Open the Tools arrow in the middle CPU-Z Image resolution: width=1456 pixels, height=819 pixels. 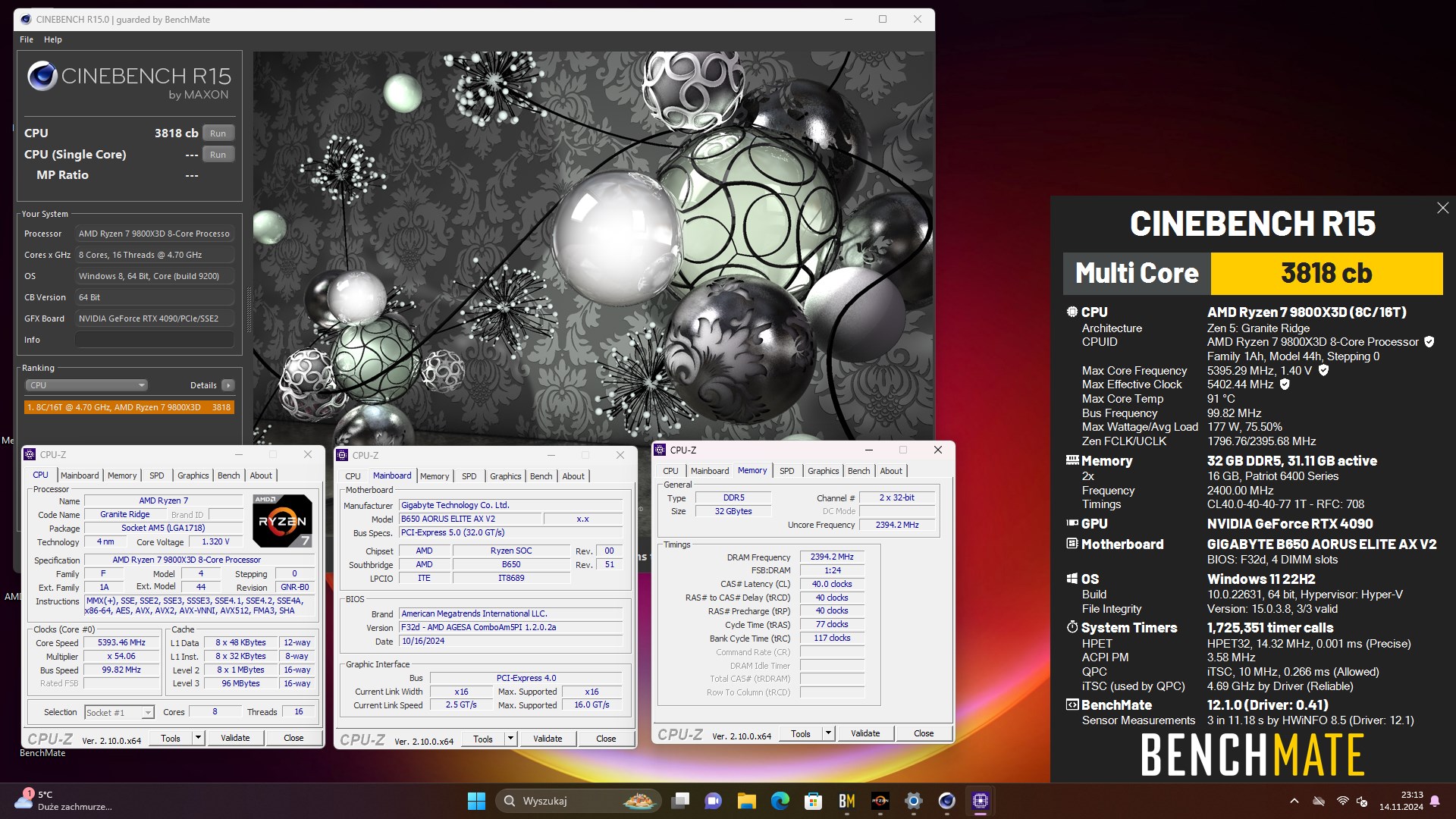(x=510, y=739)
